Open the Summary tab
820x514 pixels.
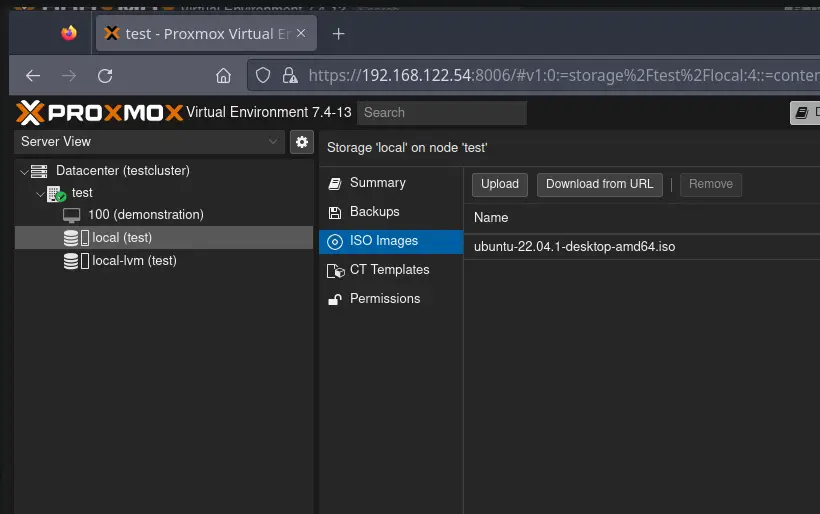[391, 183]
